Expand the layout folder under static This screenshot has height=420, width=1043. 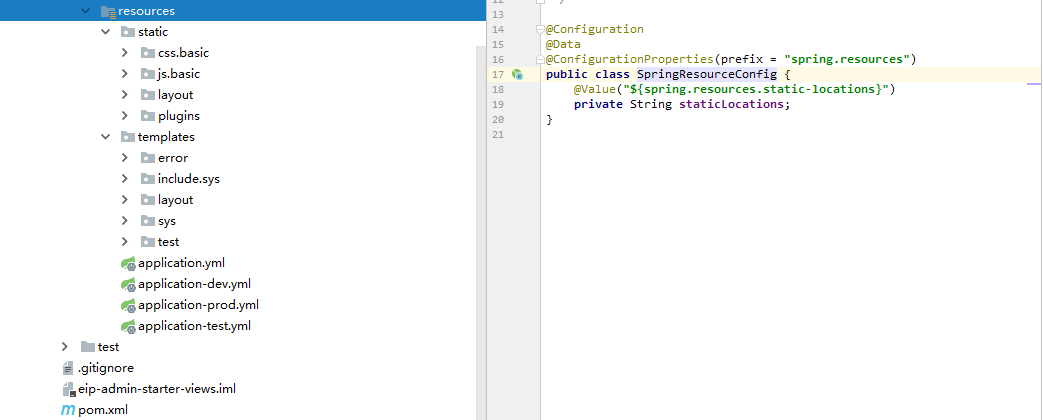tap(125, 95)
